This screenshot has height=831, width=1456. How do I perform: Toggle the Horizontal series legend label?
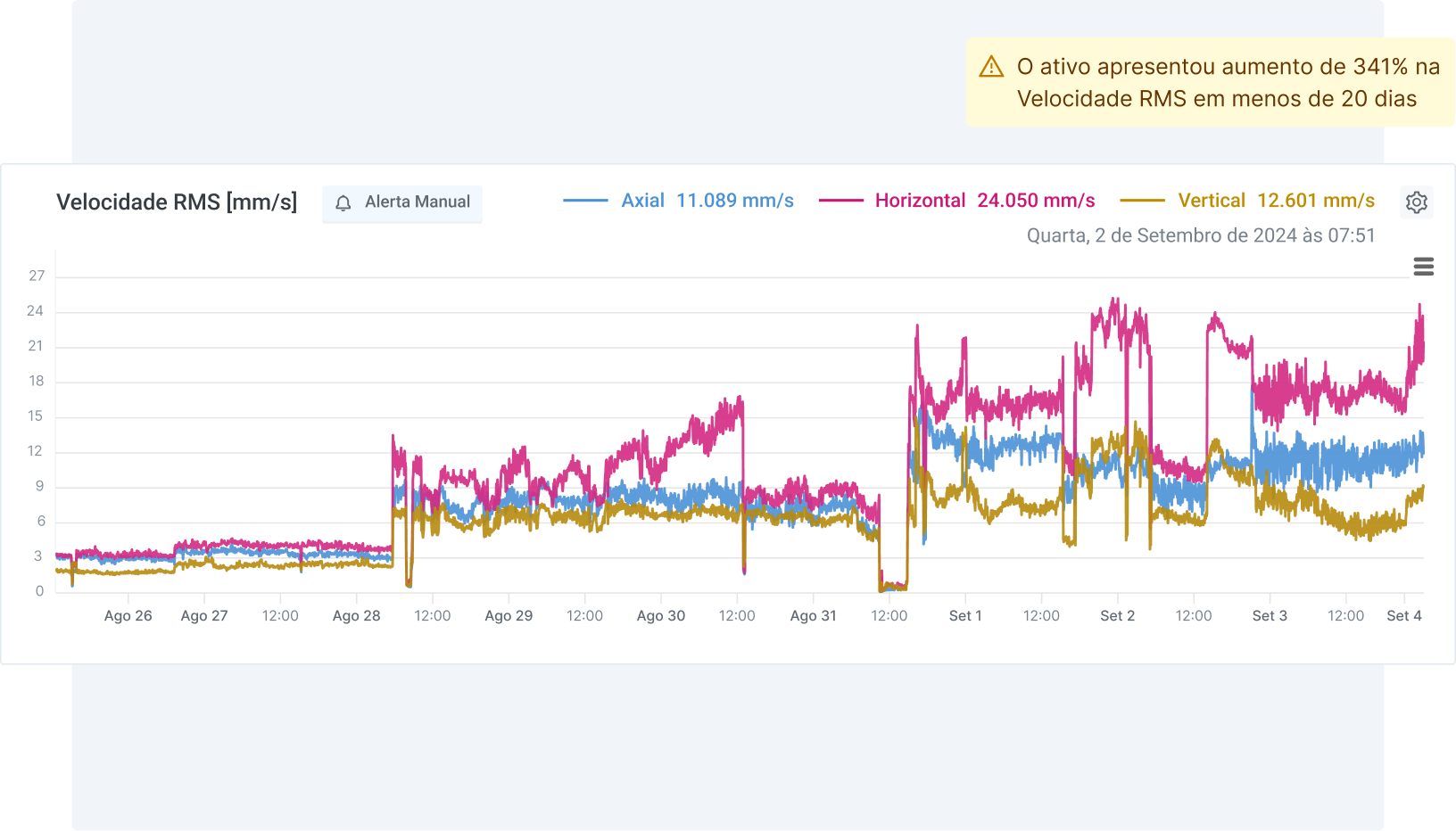tap(920, 201)
